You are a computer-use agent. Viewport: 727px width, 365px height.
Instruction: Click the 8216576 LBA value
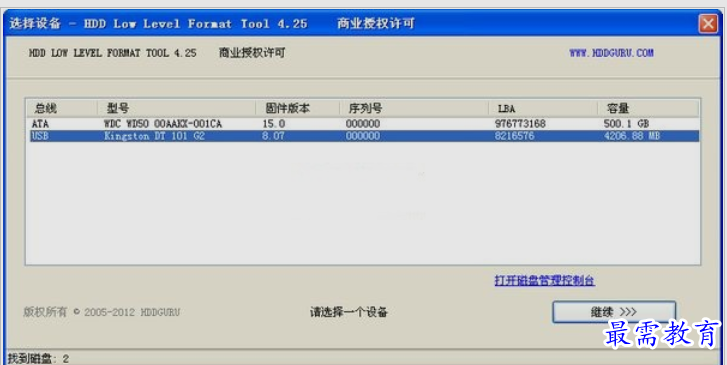point(515,136)
